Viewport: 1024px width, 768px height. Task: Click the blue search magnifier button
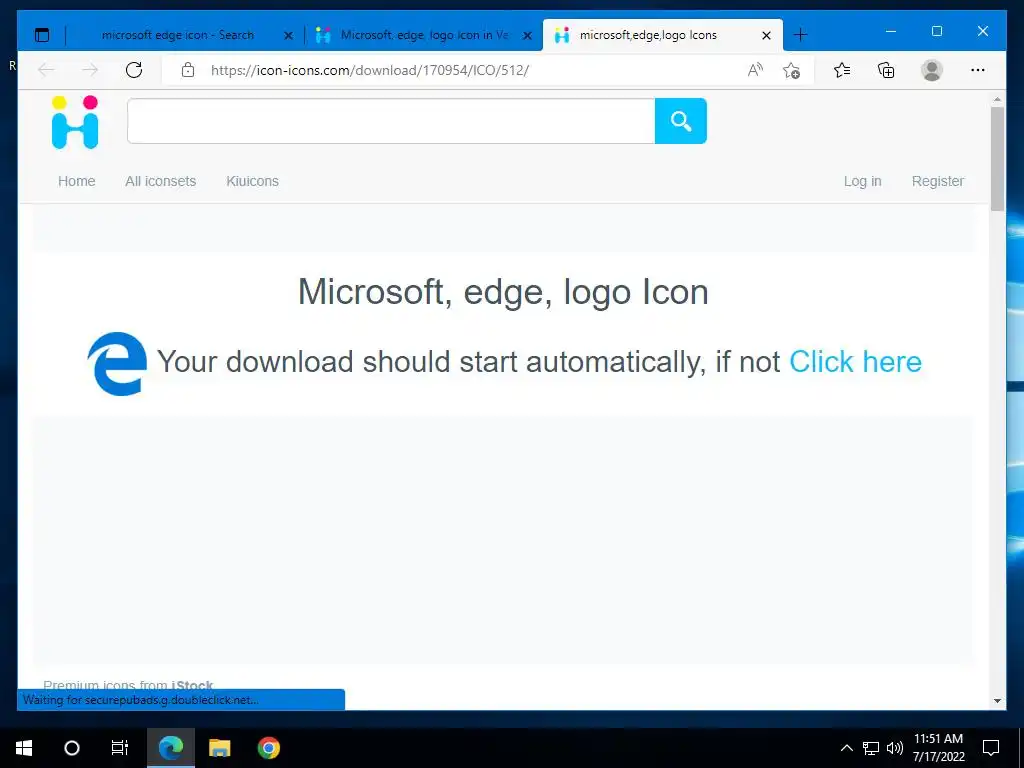[680, 121]
